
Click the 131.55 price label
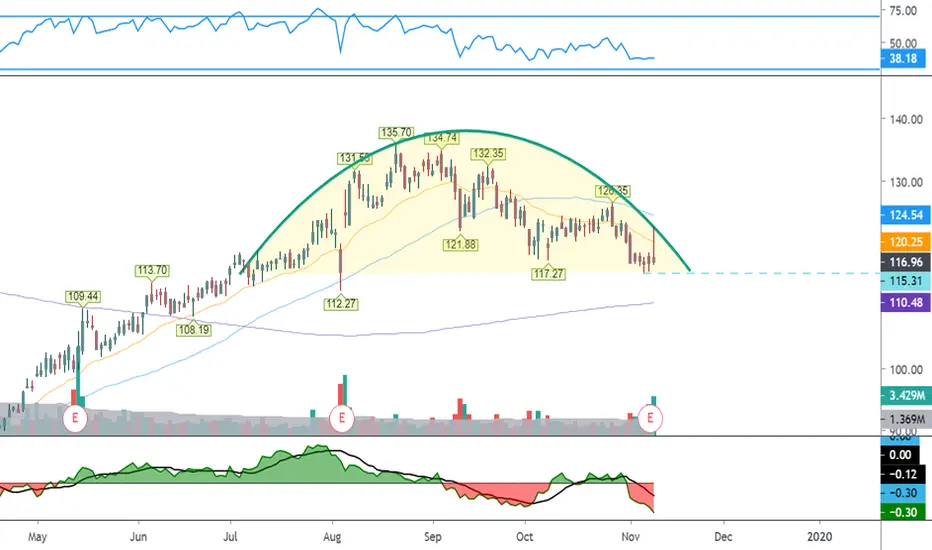tap(355, 158)
